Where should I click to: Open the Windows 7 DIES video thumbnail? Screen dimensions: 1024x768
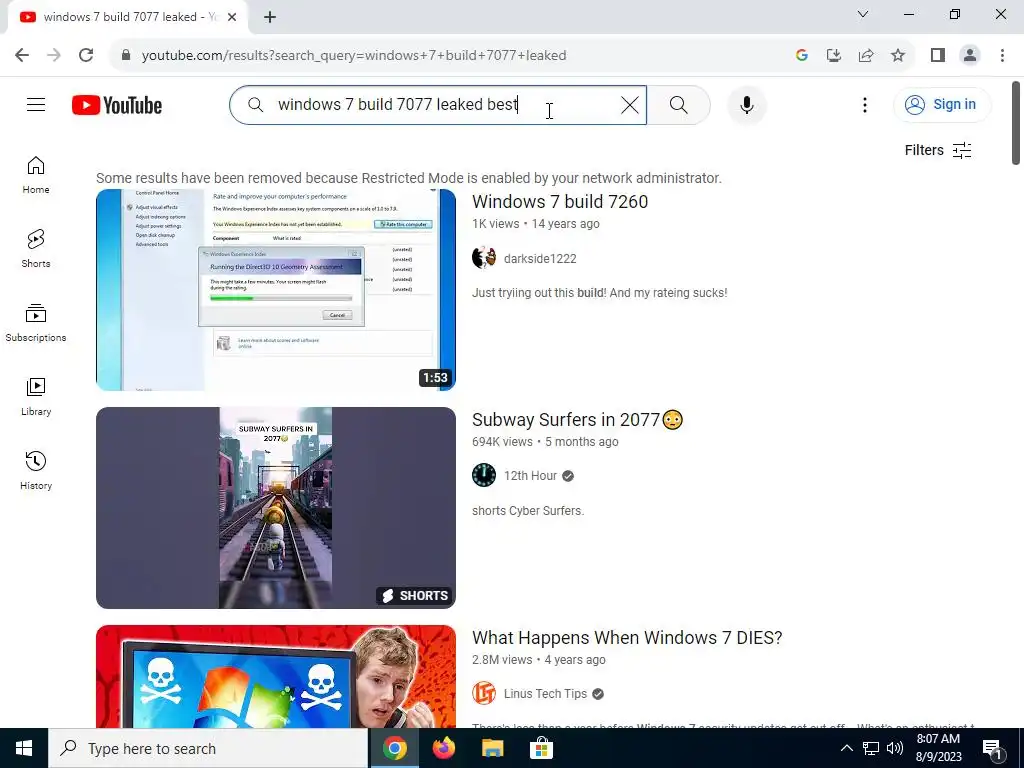tap(276, 677)
